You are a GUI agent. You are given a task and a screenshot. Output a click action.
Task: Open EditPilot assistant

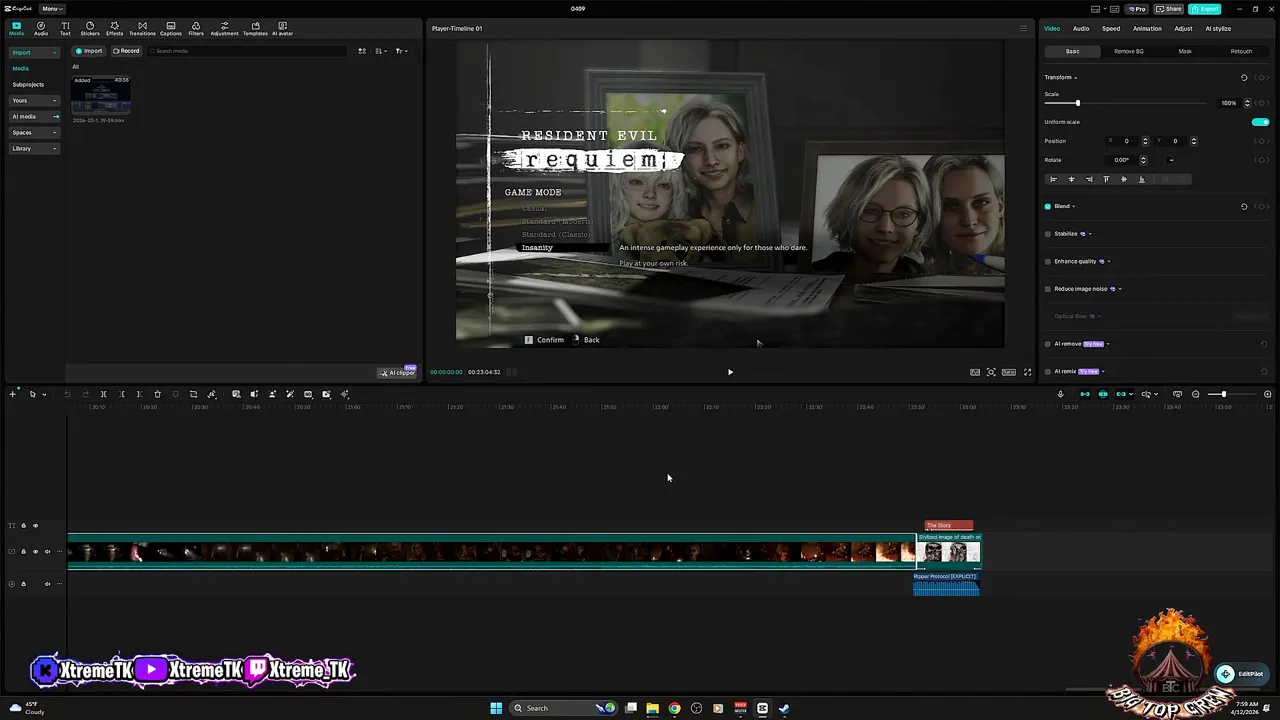point(1240,674)
